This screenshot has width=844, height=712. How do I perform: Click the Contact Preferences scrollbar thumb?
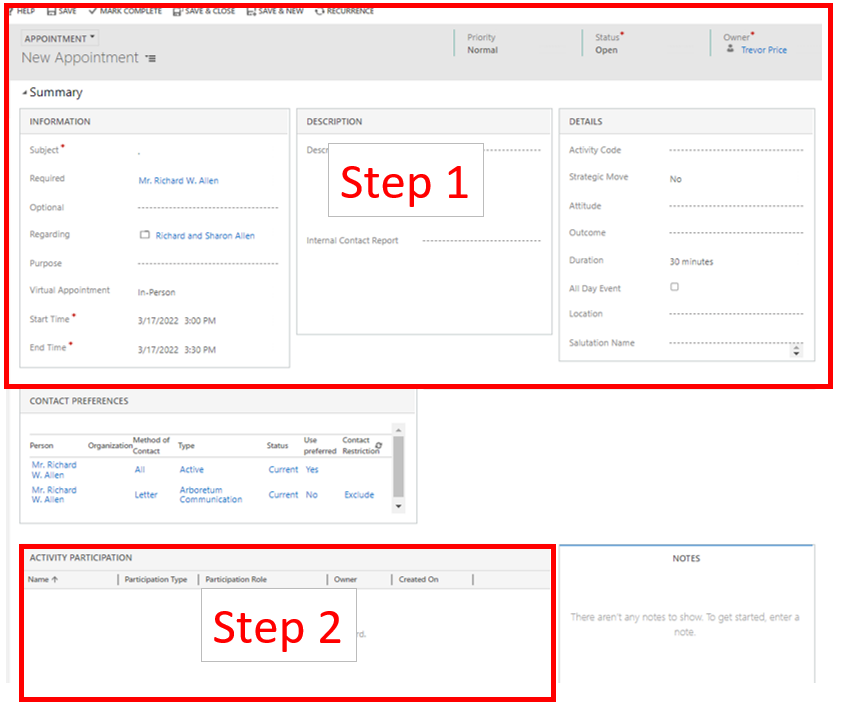(398, 467)
